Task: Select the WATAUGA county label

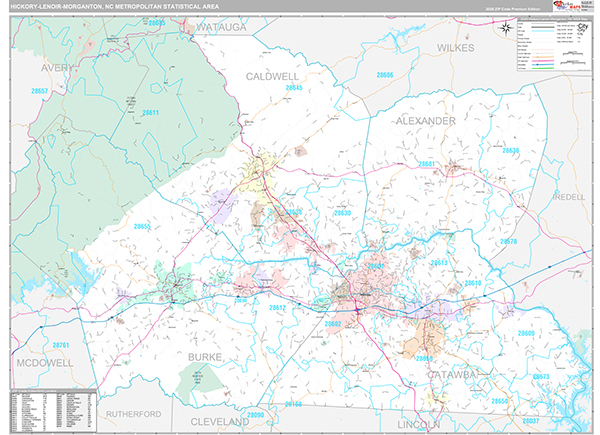Action: [220, 25]
